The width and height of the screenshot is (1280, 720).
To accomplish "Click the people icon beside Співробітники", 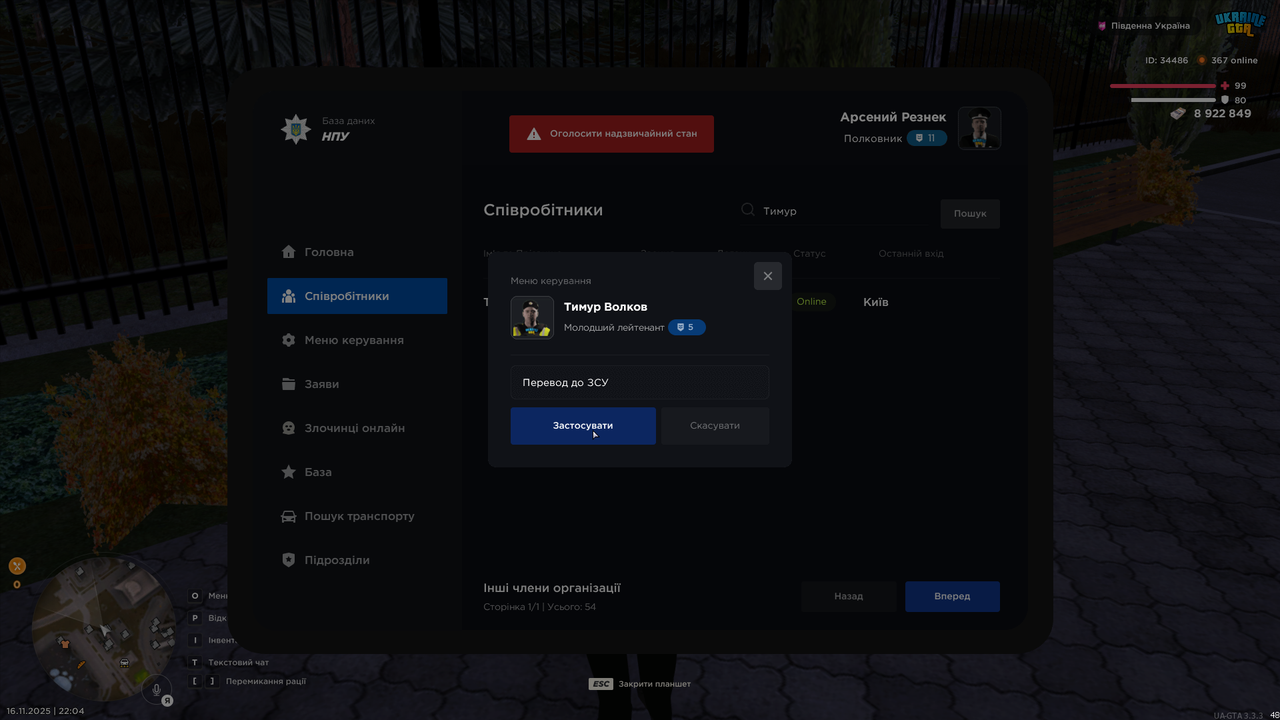I will click(289, 296).
